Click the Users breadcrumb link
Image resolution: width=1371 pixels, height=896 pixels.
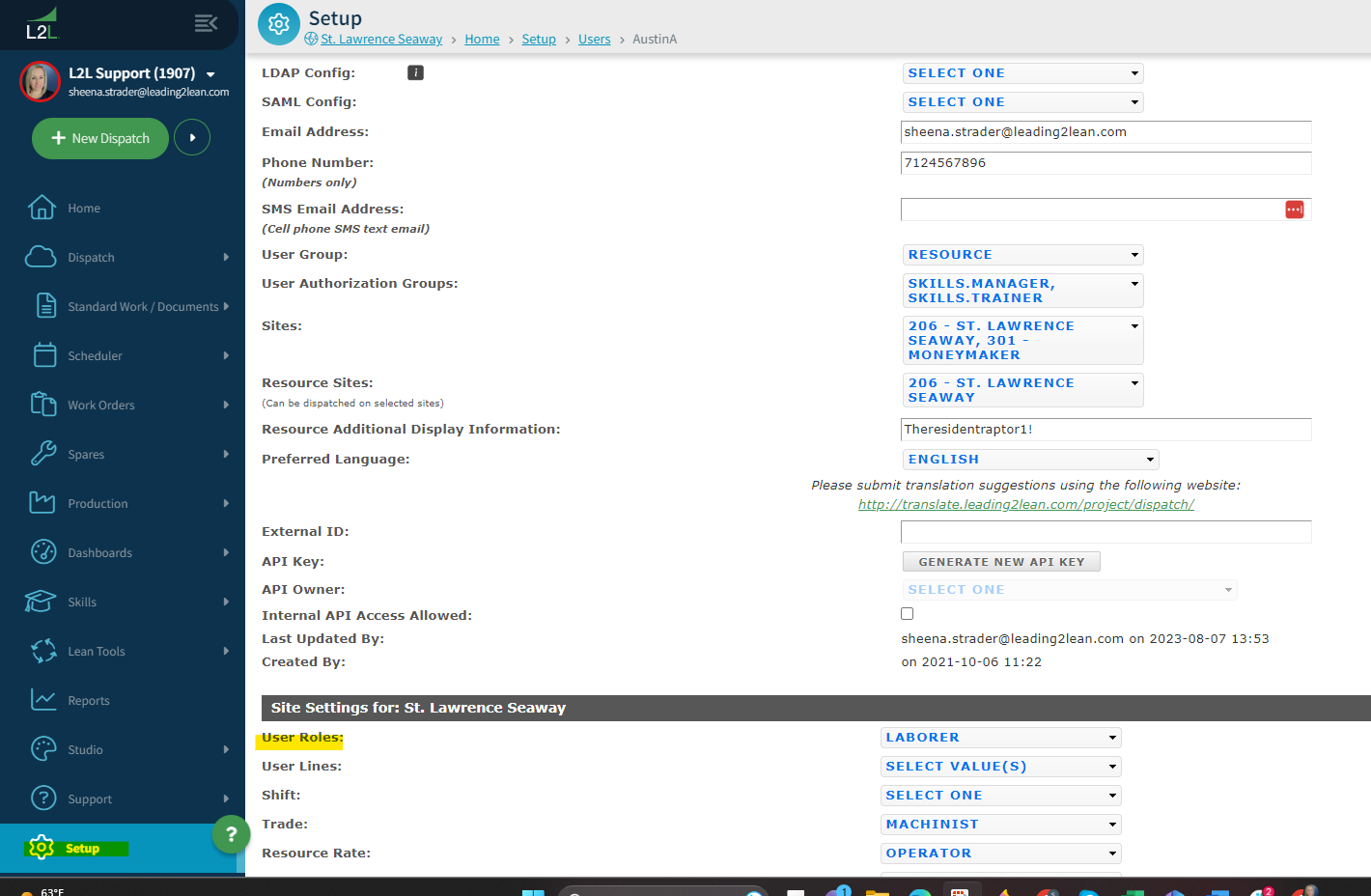coord(594,40)
